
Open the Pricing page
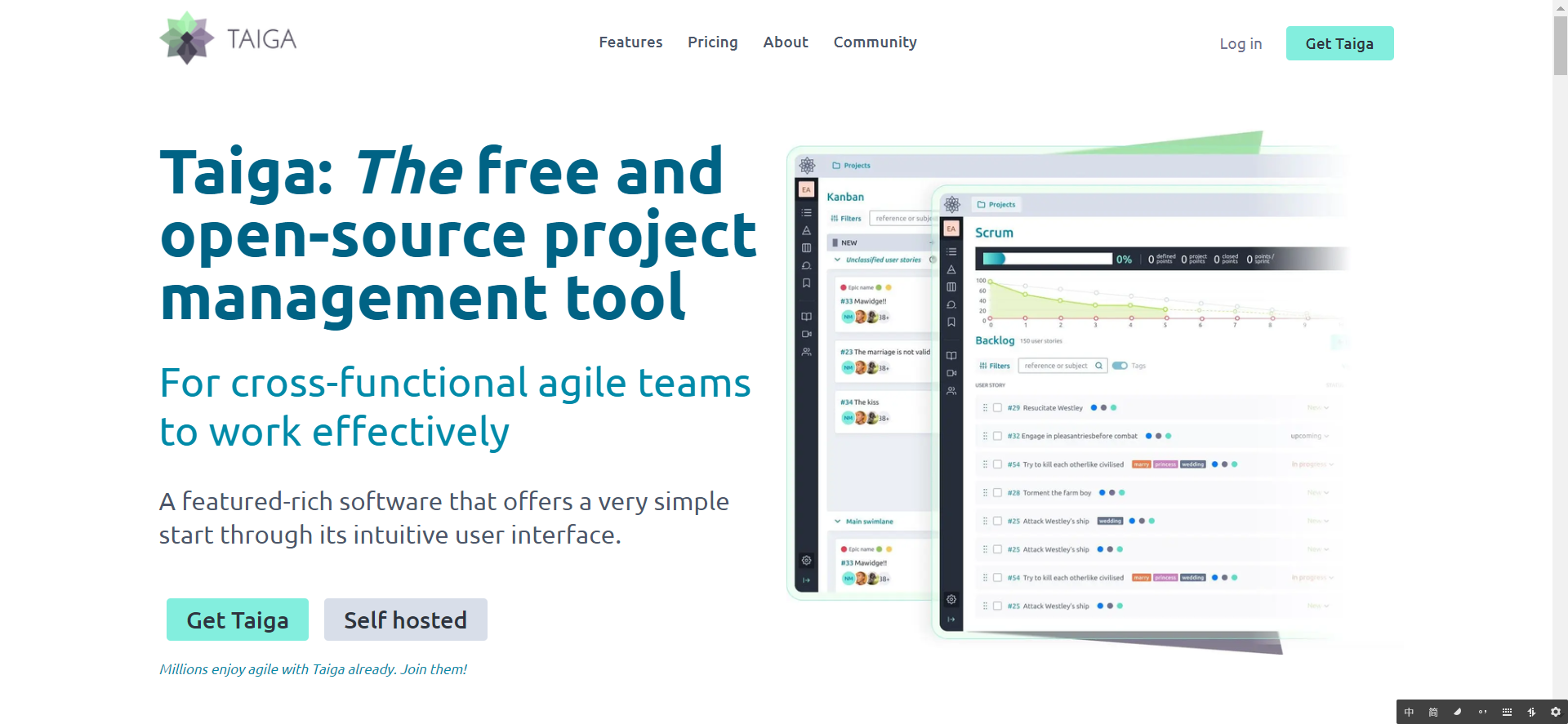(712, 42)
